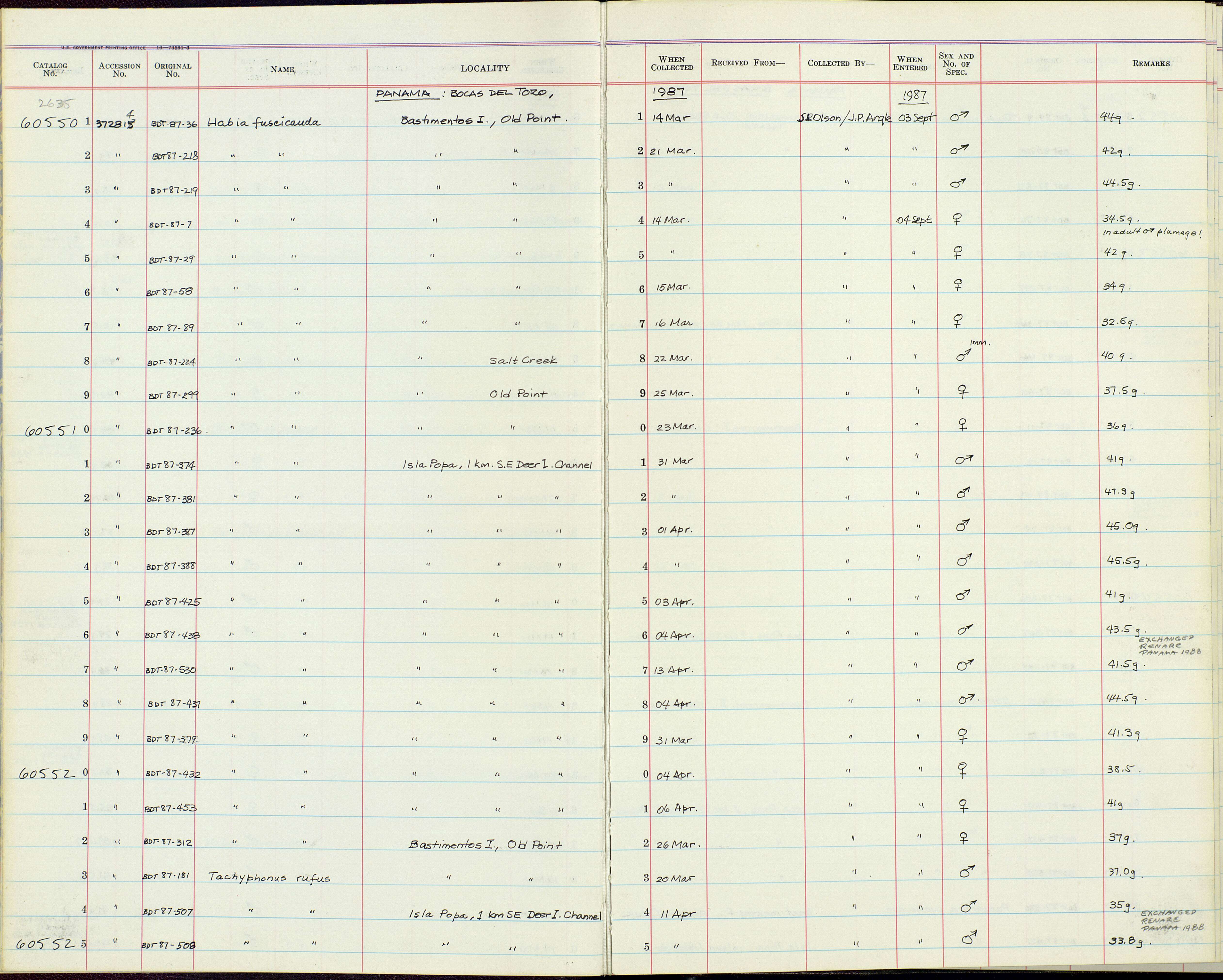Click original number BDT 87-58
1223x980 pixels.
(170, 292)
